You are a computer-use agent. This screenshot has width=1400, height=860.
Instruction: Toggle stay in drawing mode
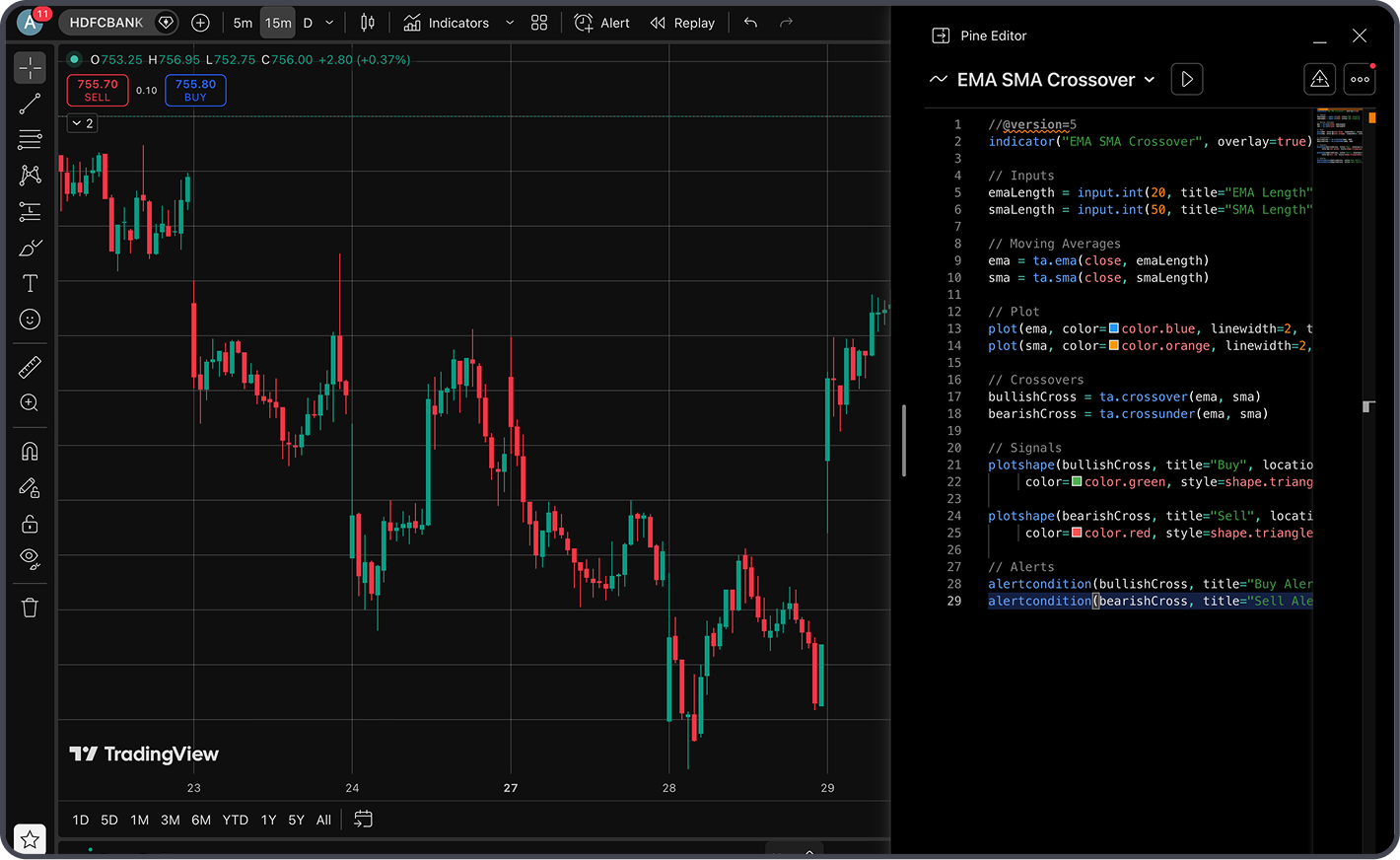31,487
